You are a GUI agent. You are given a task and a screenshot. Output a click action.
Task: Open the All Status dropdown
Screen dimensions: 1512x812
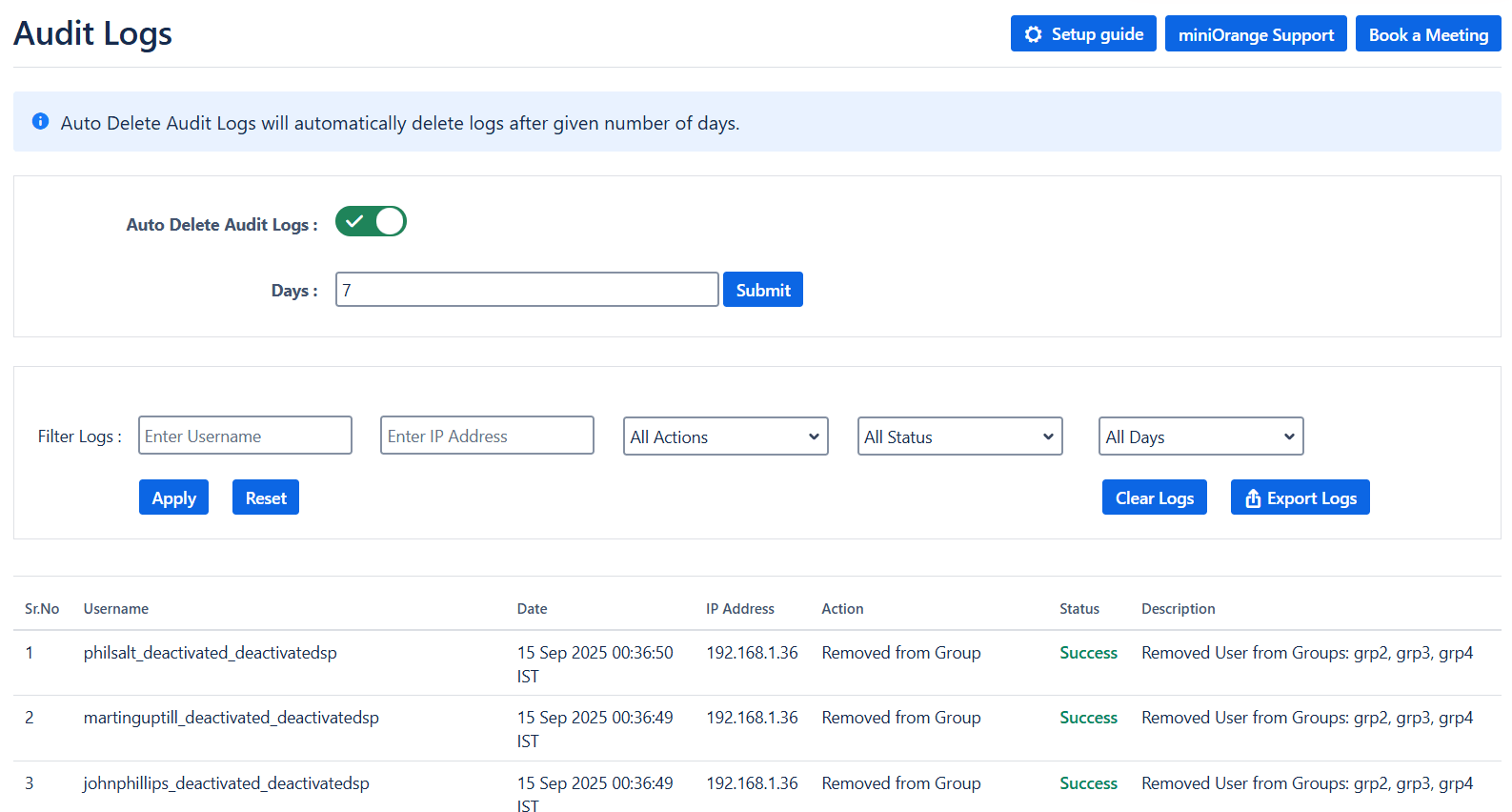click(x=959, y=436)
